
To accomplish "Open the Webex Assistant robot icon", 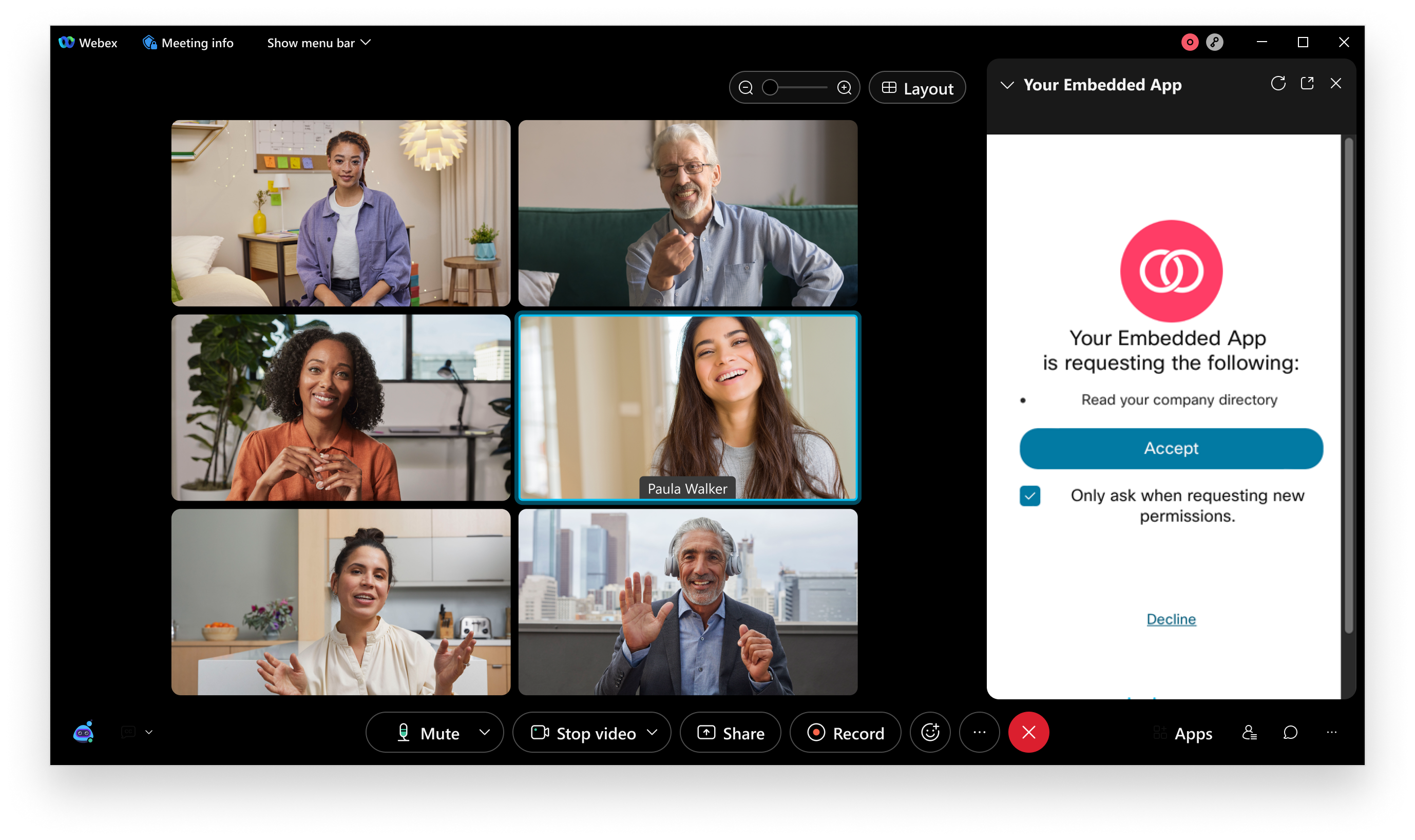I will 84,732.
